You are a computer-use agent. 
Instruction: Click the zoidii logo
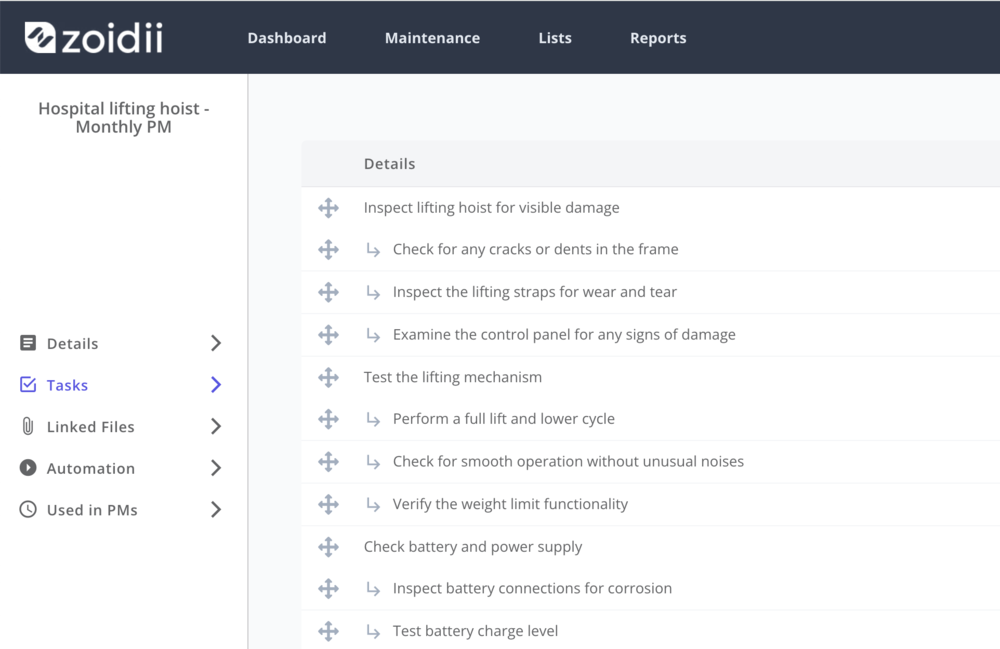point(94,38)
